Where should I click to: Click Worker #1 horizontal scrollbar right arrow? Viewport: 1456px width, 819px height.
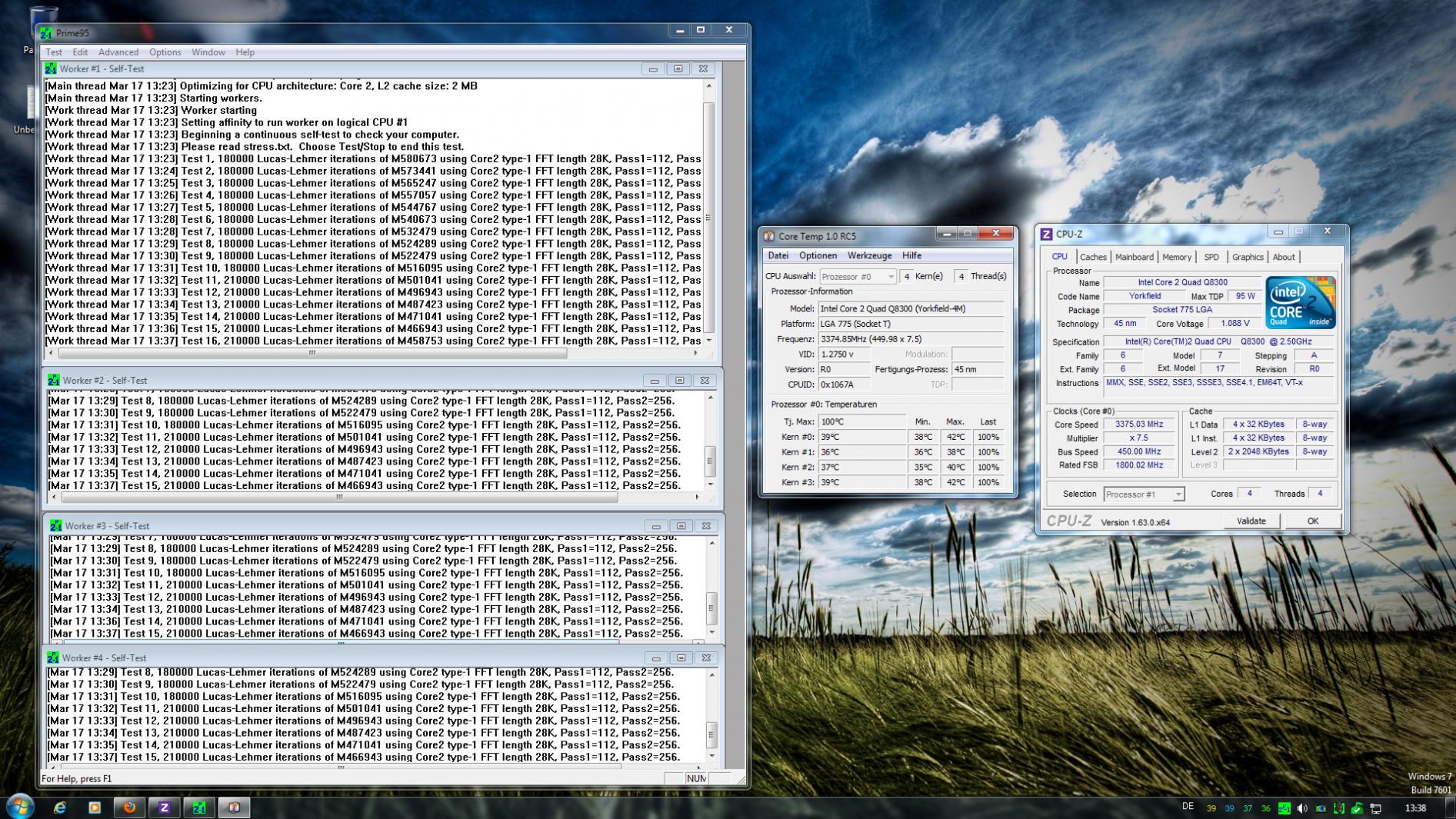pyautogui.click(x=696, y=353)
